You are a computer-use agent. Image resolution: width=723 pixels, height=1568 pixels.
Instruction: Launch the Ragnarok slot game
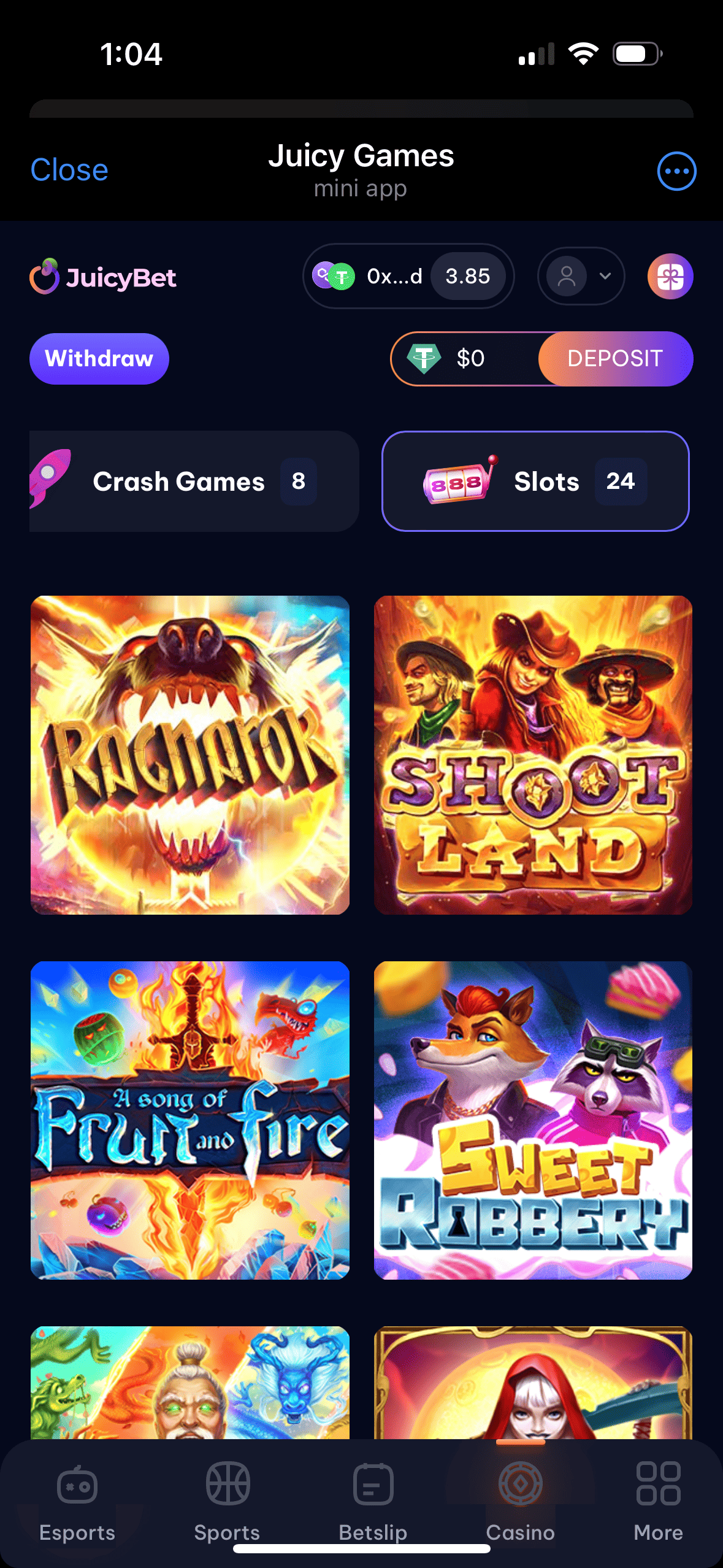[190, 755]
